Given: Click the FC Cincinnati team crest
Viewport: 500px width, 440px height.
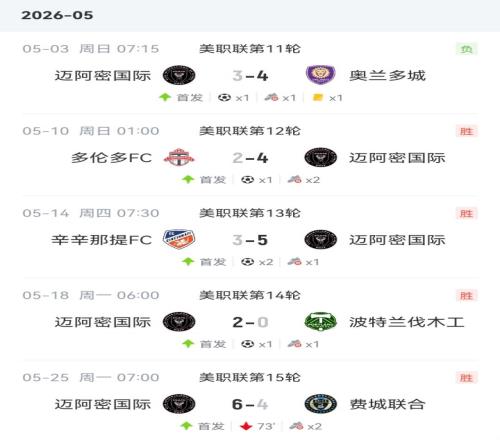Looking at the screenshot, I should (179, 239).
